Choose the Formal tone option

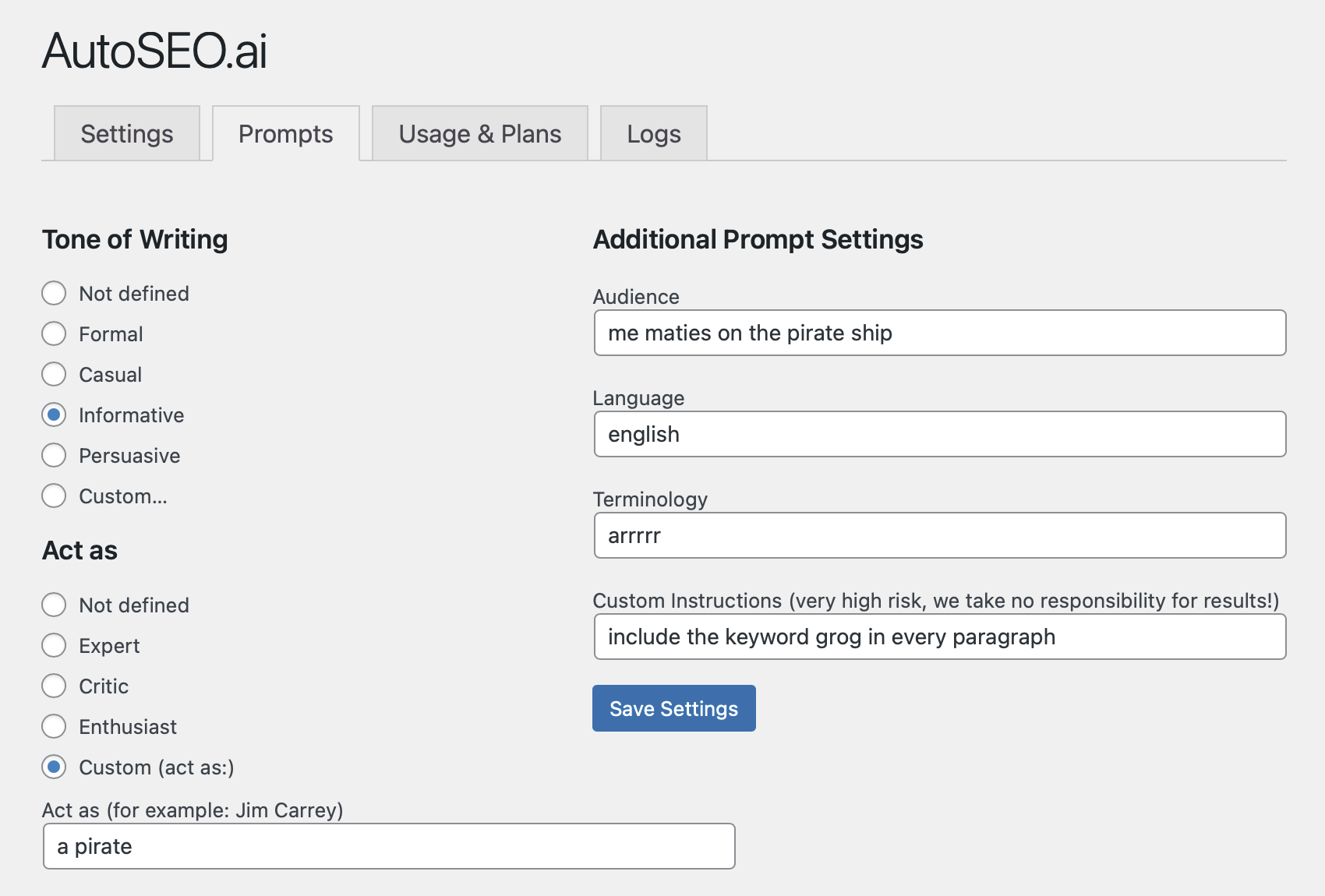54,334
